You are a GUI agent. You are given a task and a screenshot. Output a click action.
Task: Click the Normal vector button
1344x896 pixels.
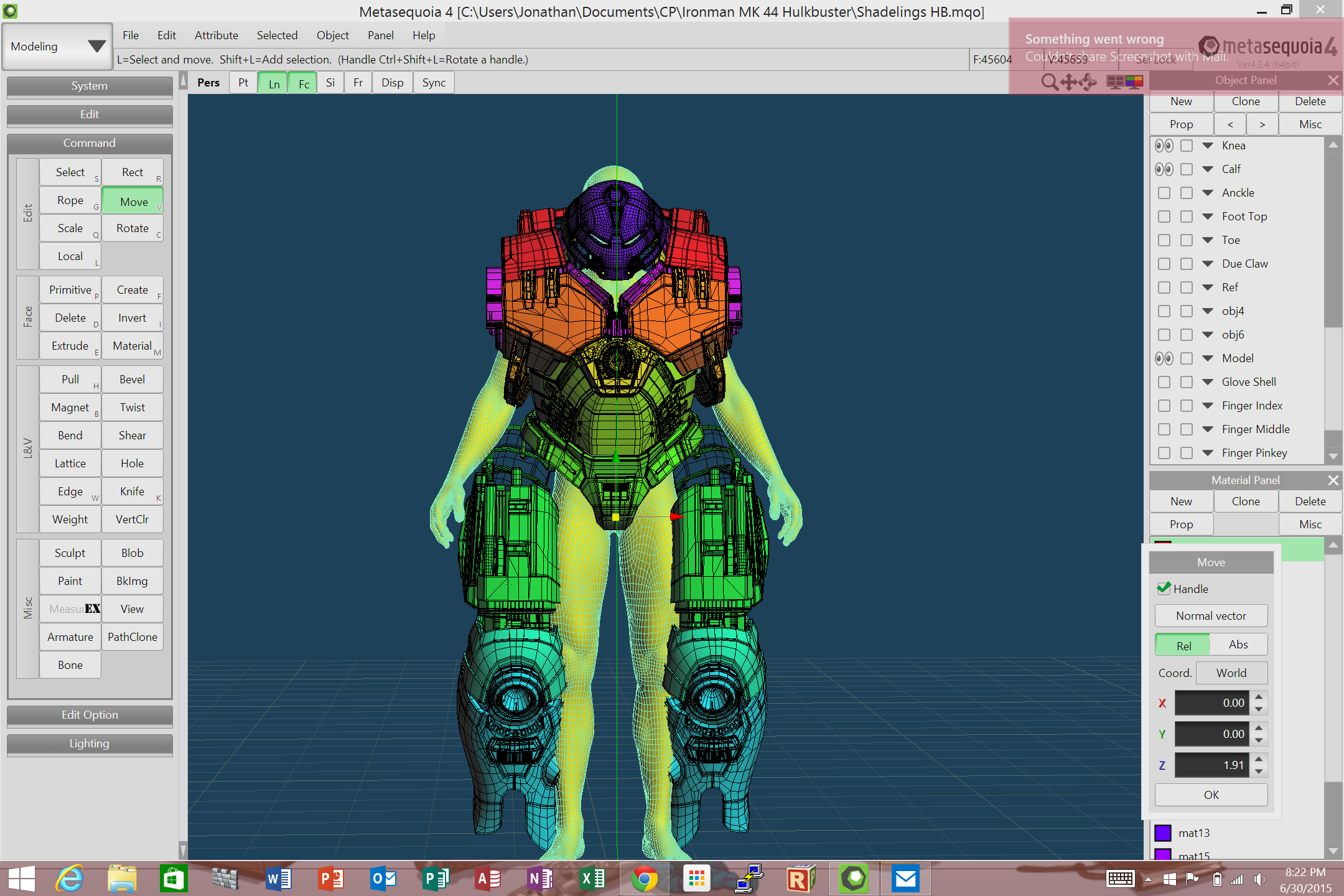pyautogui.click(x=1211, y=616)
